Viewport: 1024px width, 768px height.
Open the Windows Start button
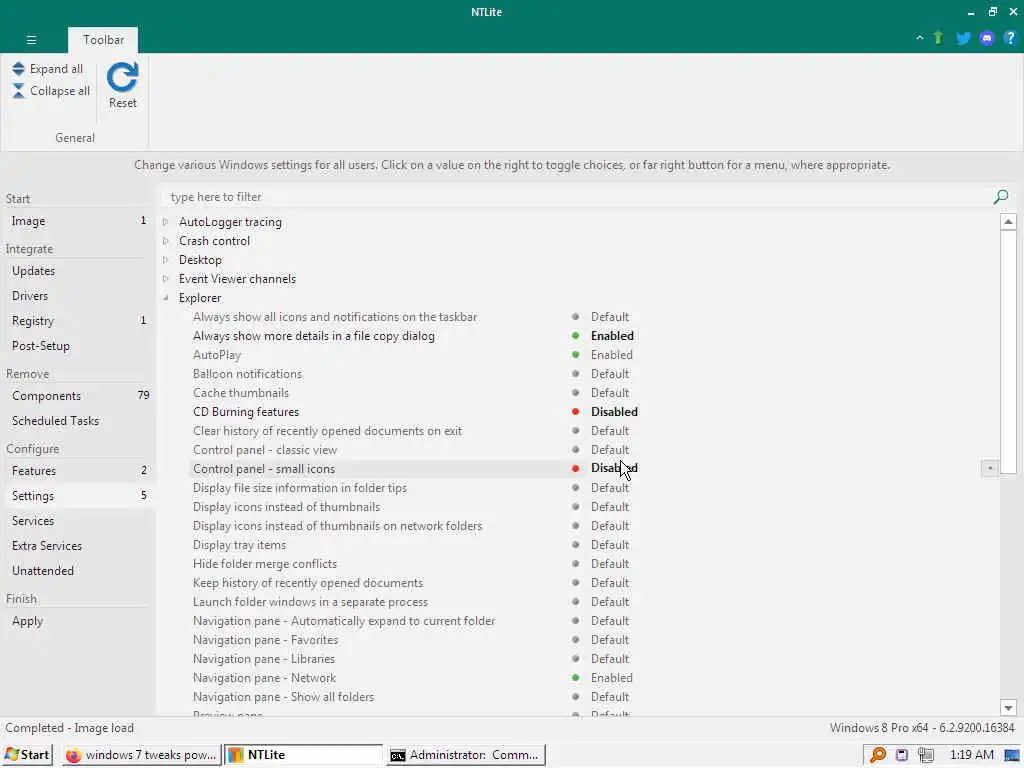point(26,755)
